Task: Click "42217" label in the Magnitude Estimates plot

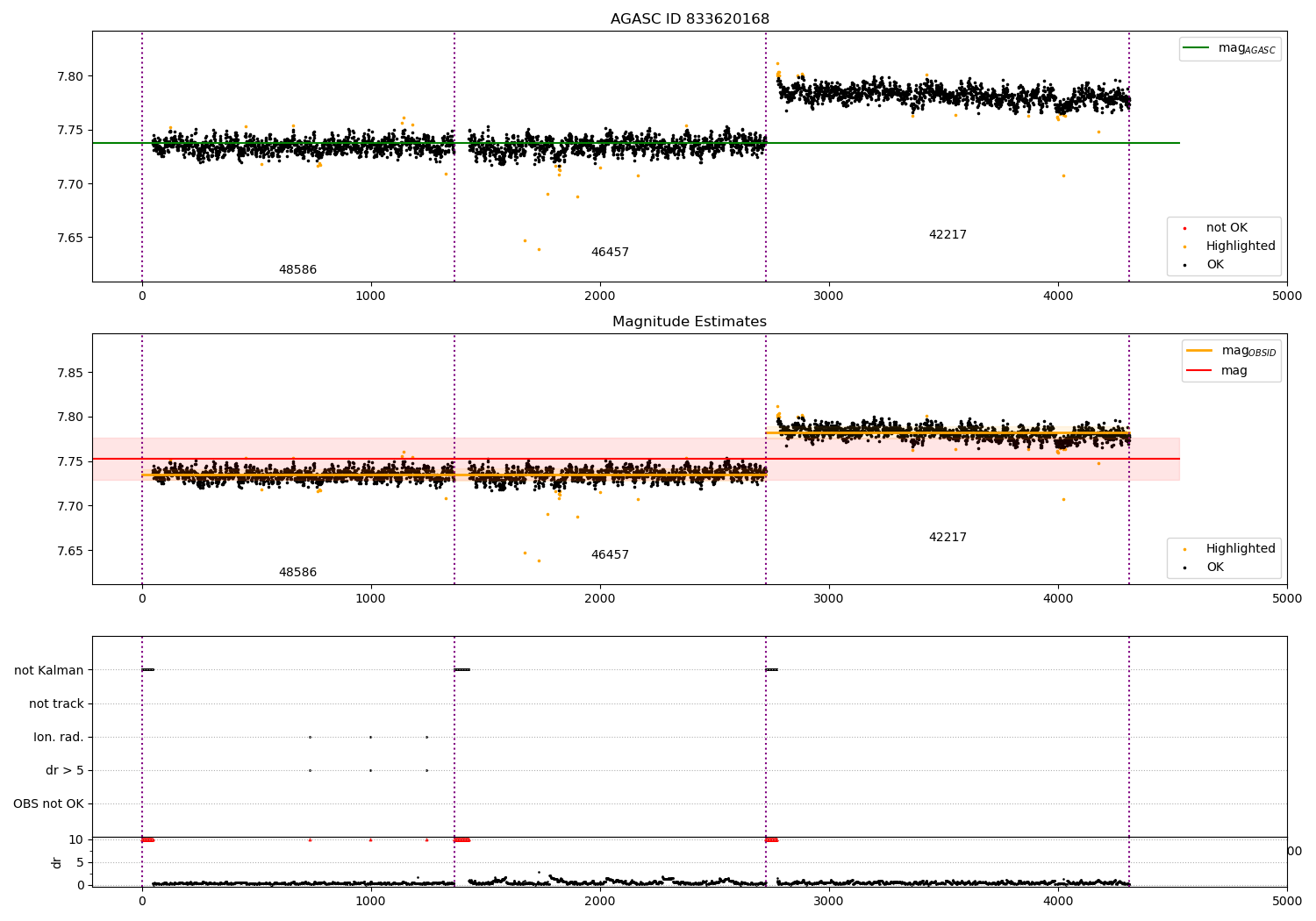Action: click(948, 538)
